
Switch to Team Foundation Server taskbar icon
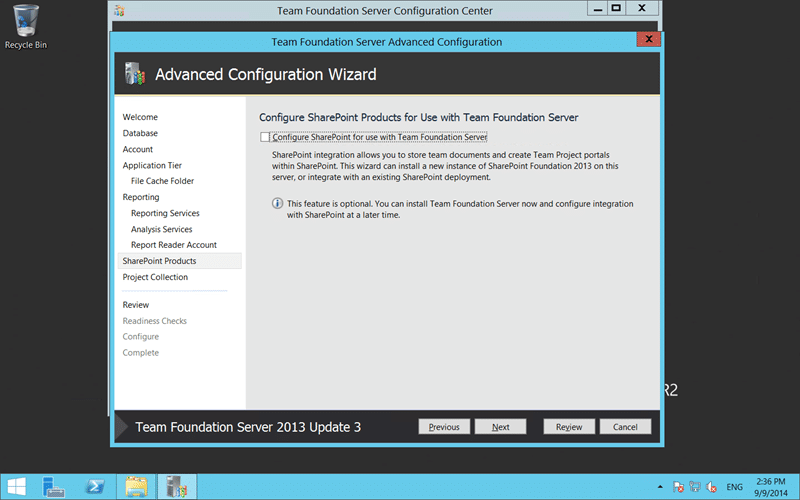(x=177, y=487)
